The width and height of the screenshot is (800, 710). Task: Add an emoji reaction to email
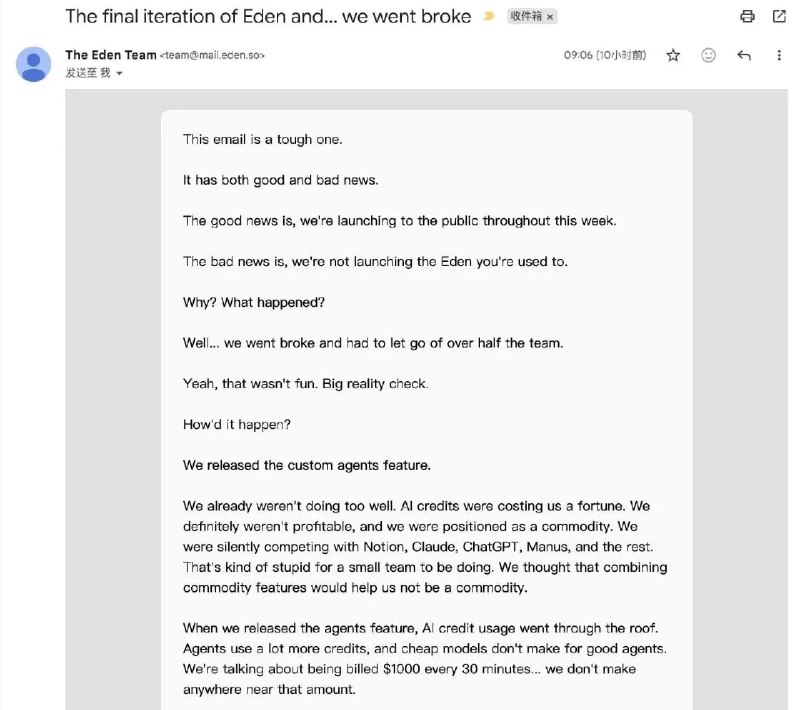708,55
